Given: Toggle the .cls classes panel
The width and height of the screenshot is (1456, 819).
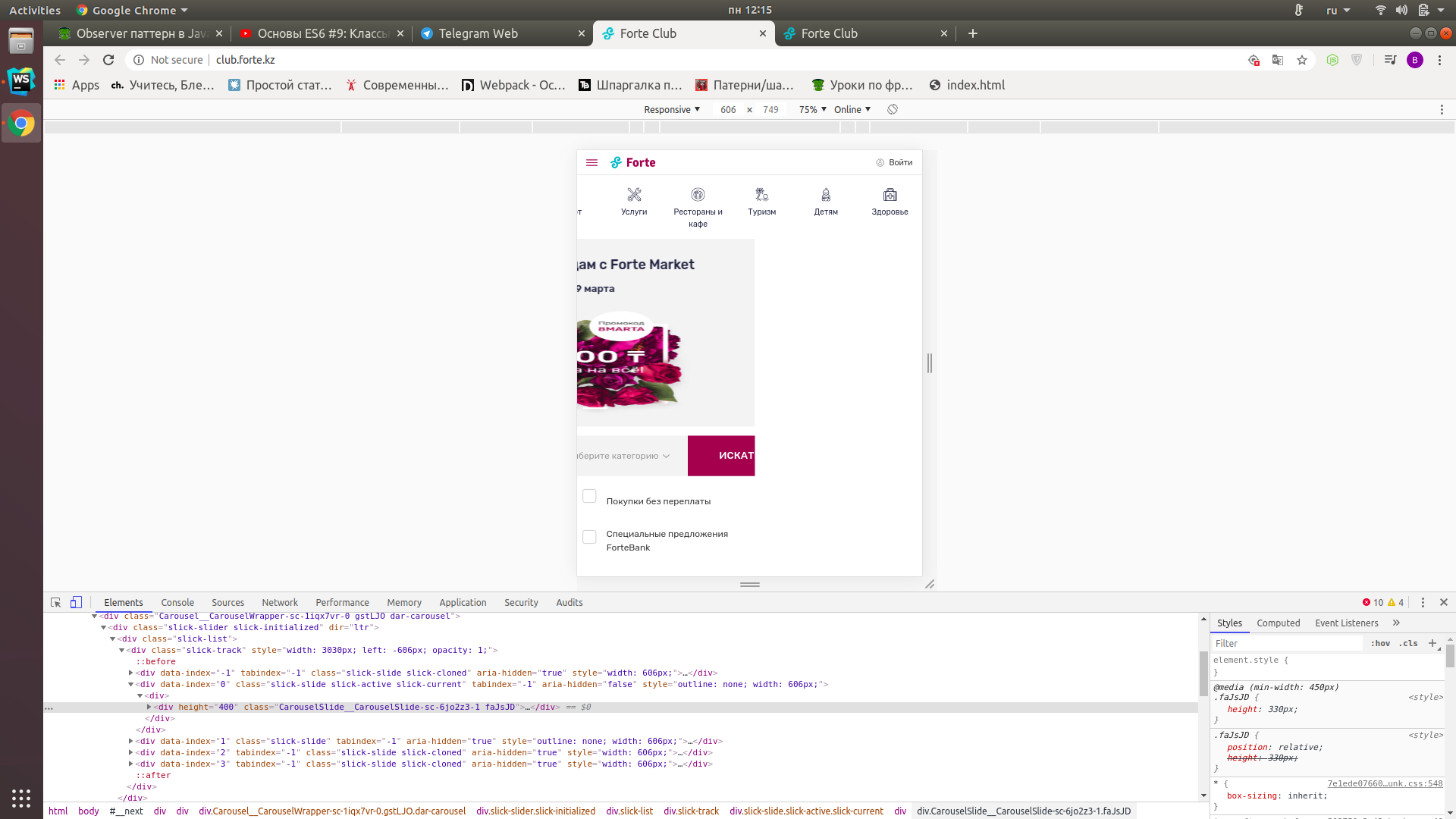Looking at the screenshot, I should [1408, 643].
